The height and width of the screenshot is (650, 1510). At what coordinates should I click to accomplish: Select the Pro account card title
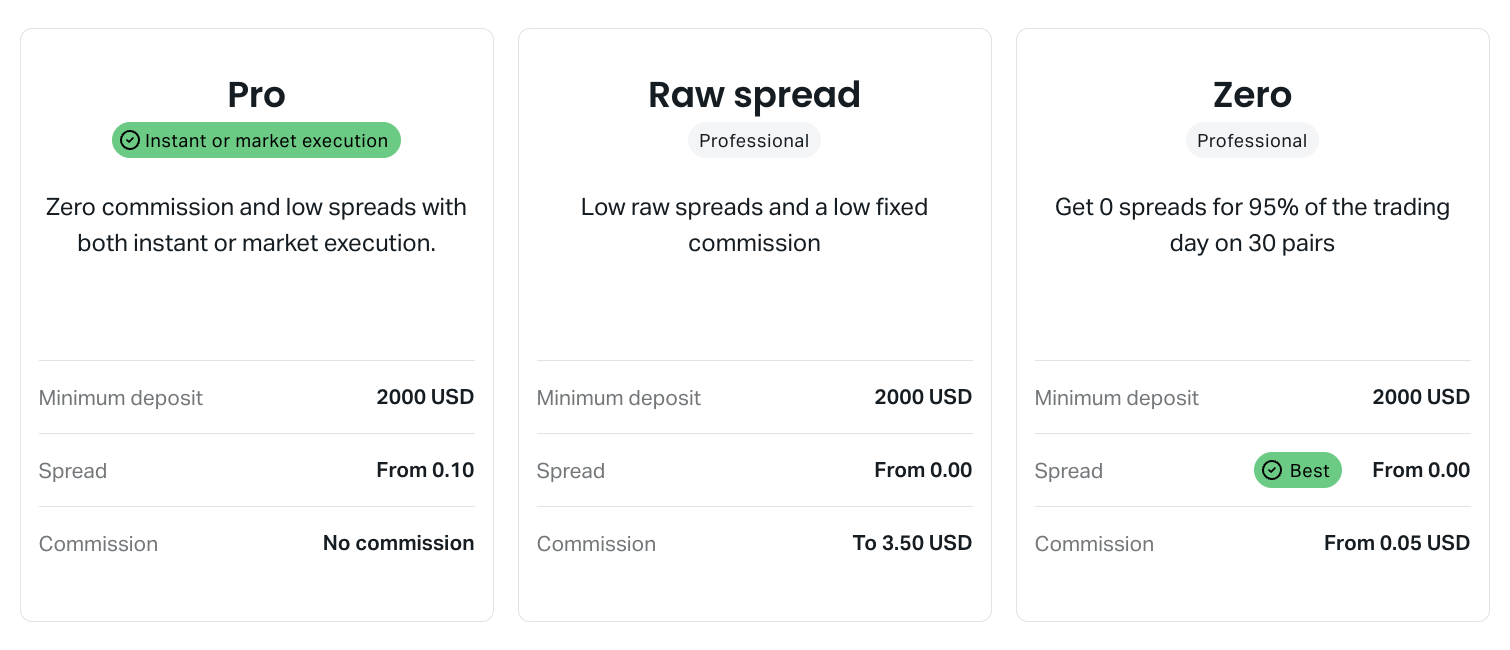257,95
